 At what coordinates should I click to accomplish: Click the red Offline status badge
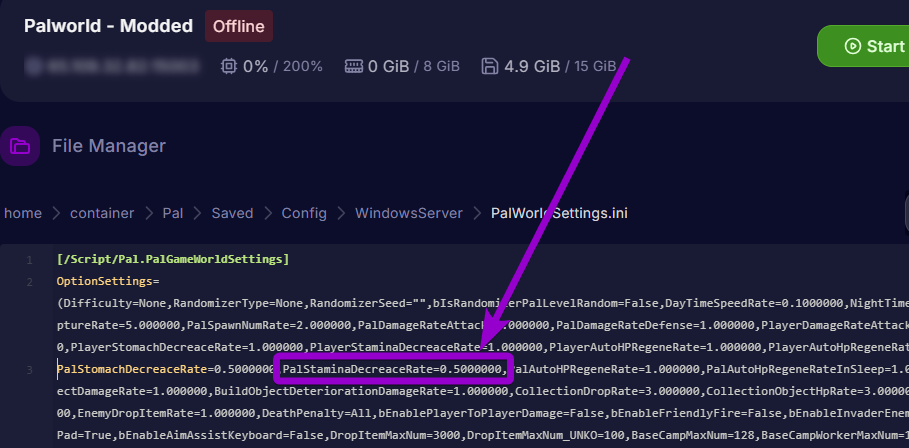tap(238, 26)
